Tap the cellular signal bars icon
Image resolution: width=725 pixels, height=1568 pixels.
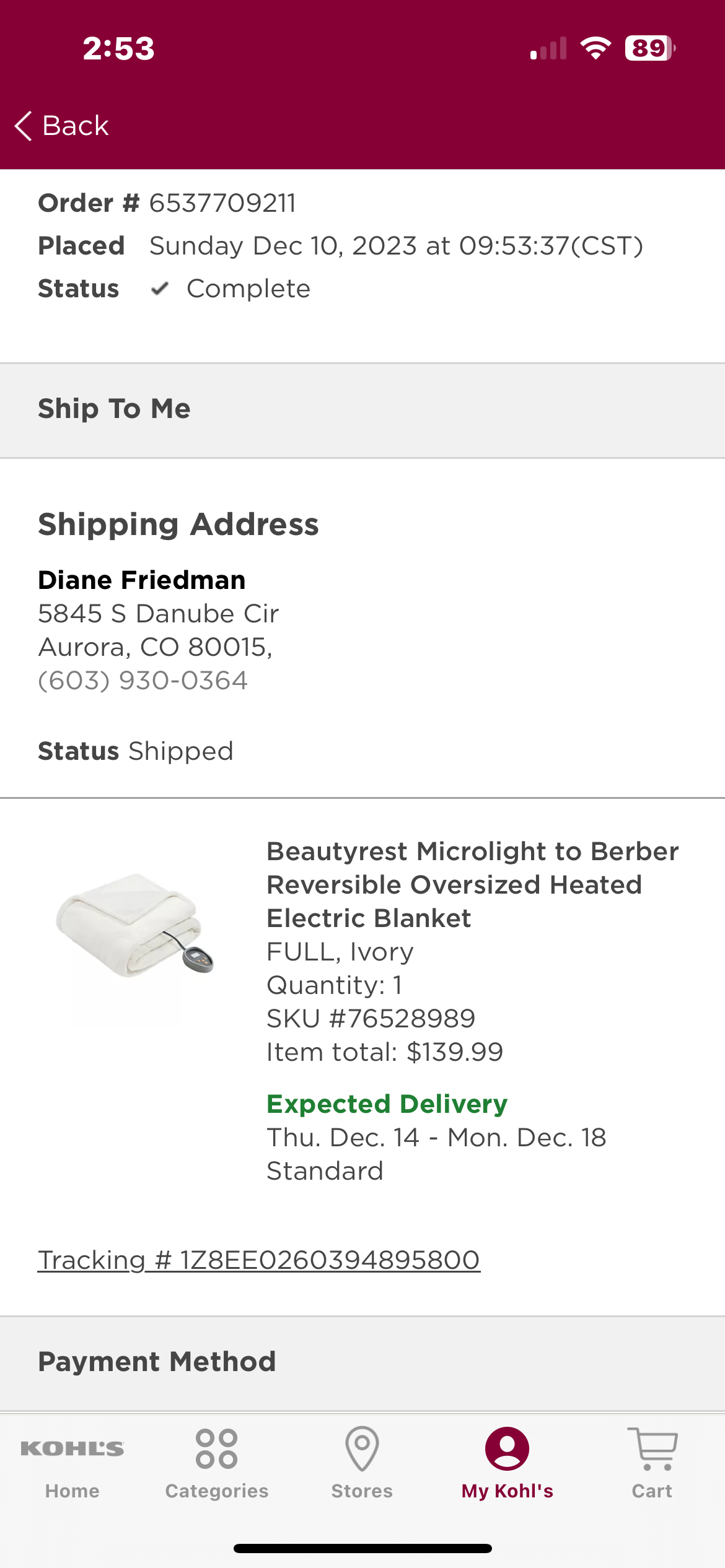[x=548, y=48]
